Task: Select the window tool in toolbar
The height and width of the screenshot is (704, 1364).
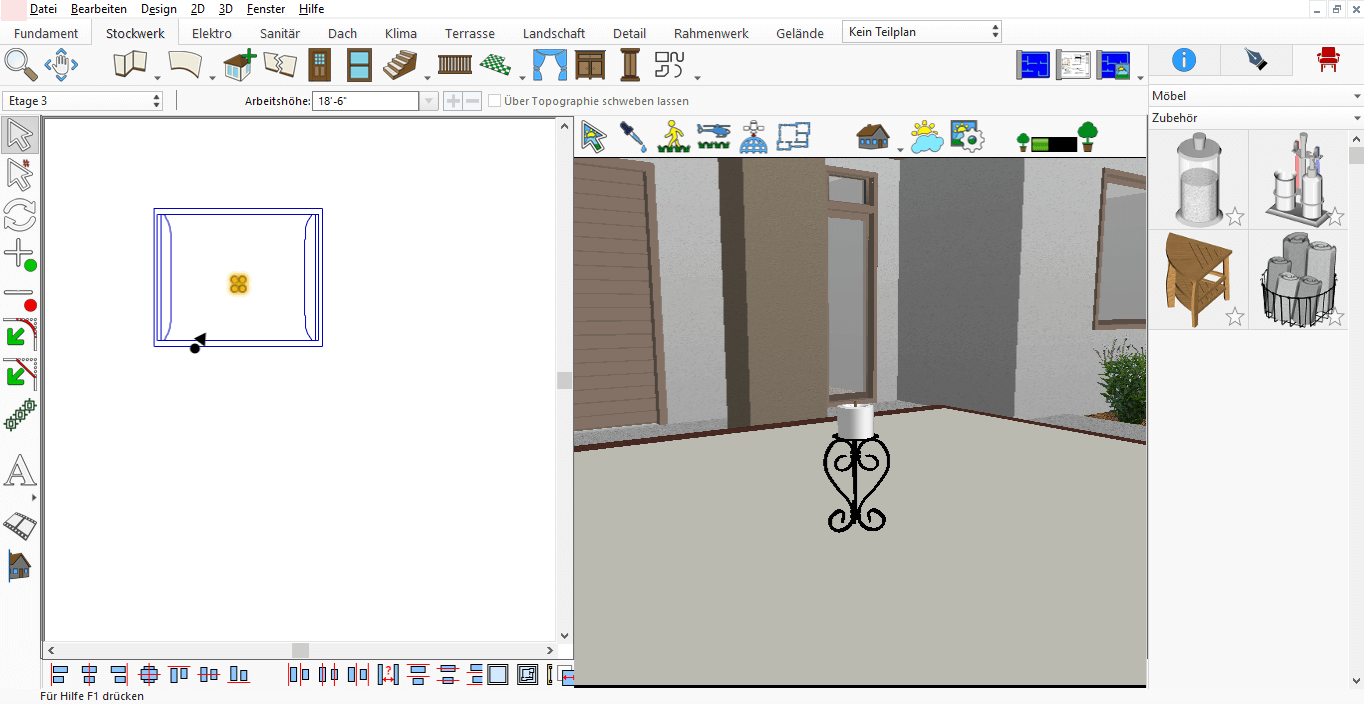Action: coord(359,65)
